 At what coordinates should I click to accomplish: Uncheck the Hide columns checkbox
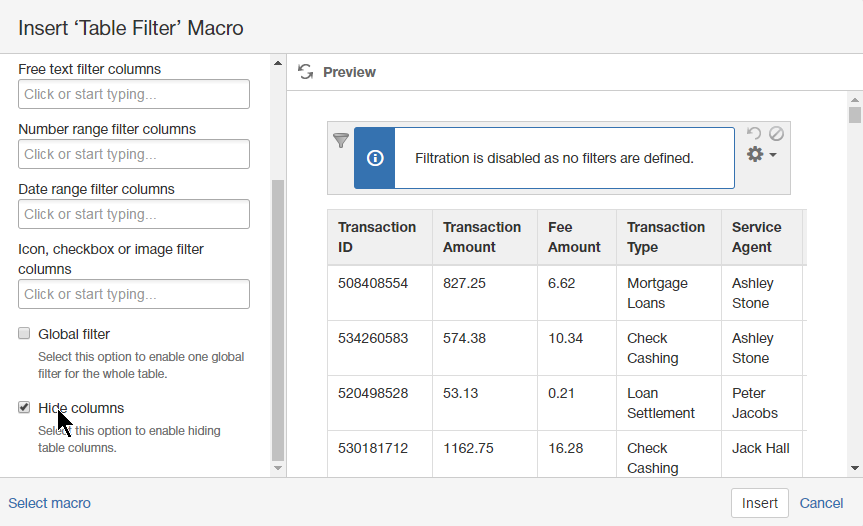point(25,407)
